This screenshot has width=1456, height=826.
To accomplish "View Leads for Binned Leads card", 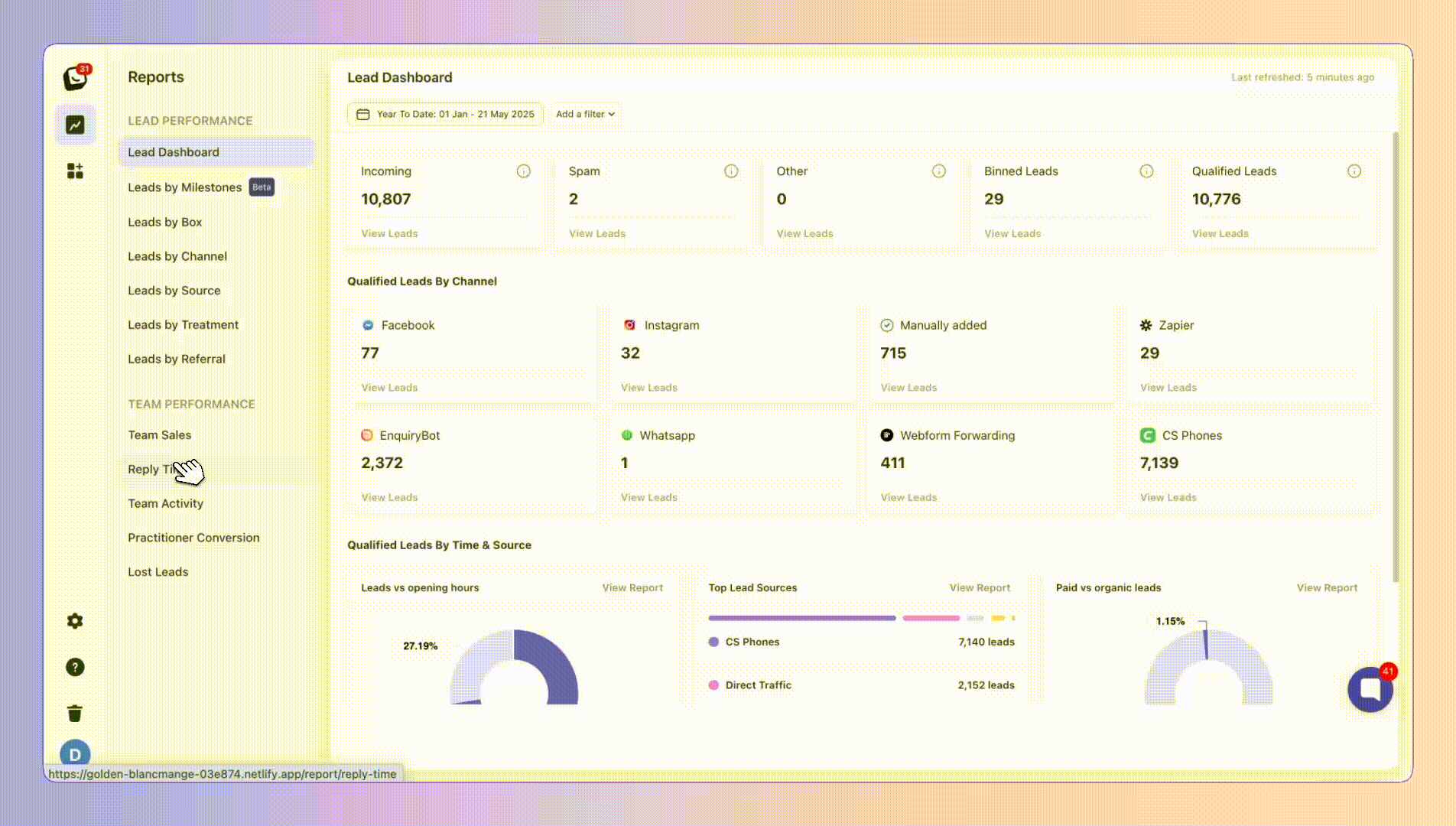I will point(1012,233).
